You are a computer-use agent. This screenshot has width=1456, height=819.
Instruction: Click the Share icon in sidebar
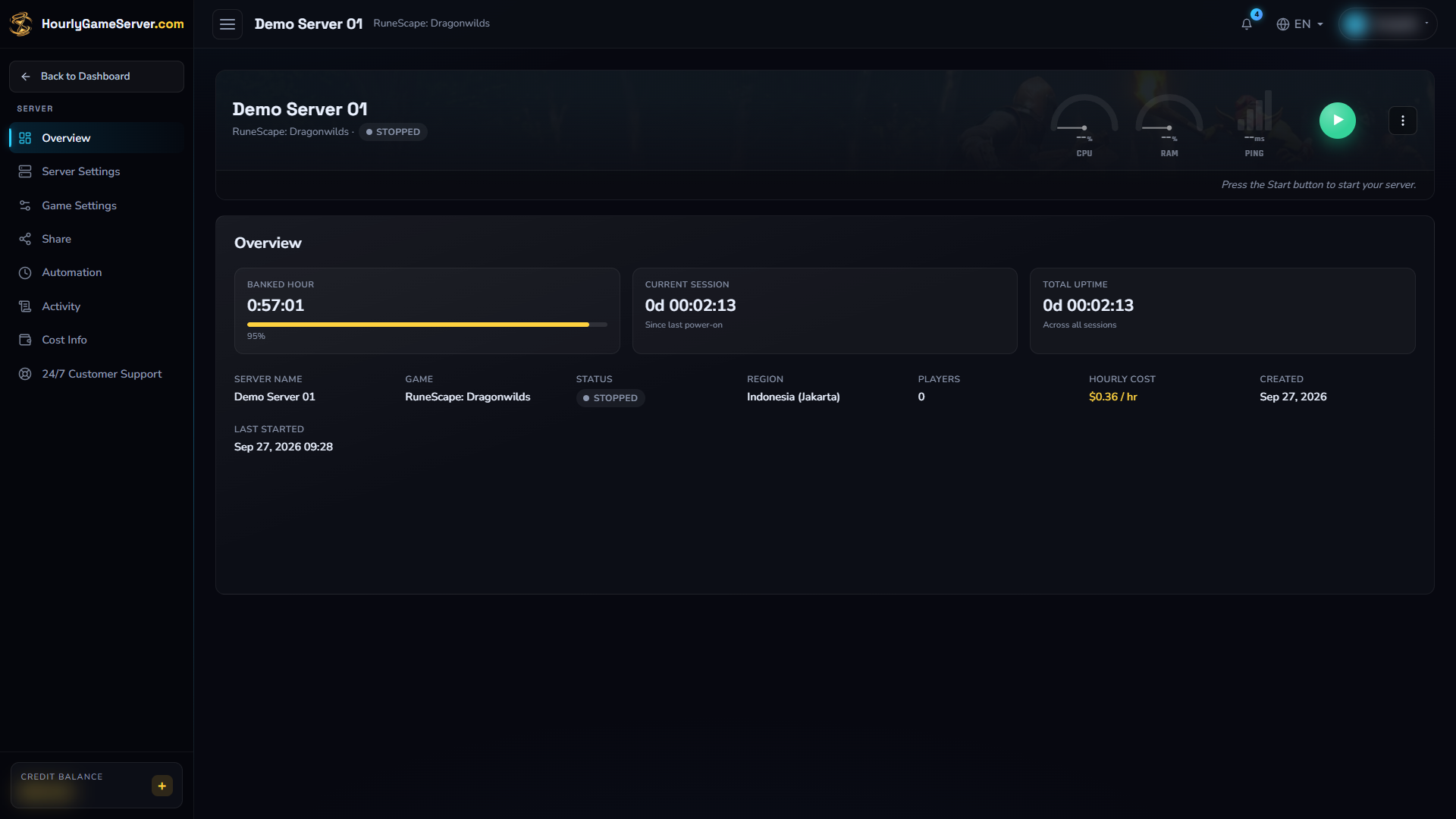25,239
